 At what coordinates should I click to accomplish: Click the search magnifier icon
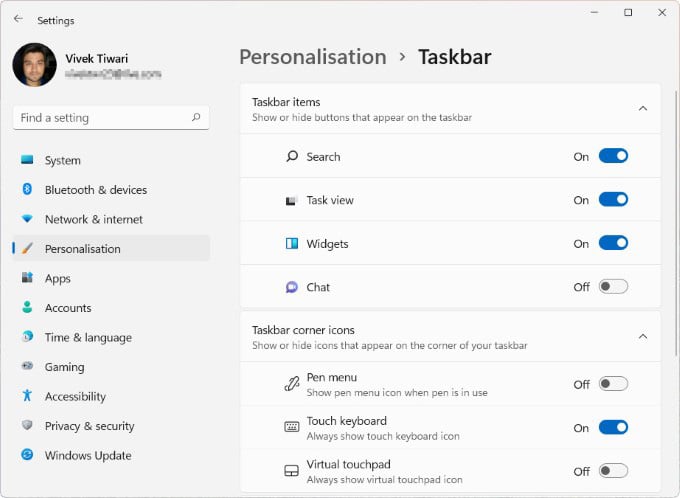(x=196, y=117)
